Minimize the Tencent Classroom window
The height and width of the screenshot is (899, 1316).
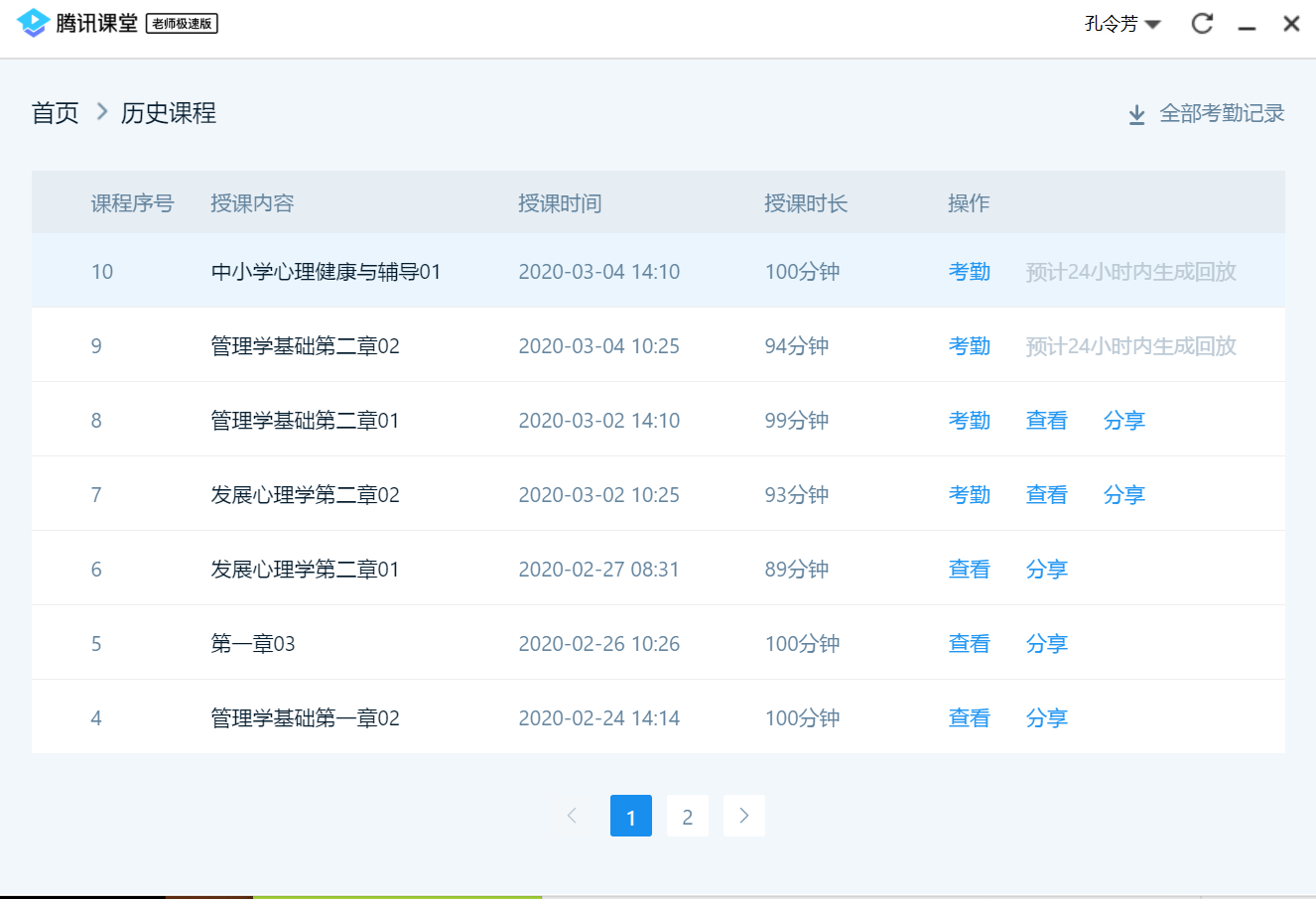[x=1248, y=25]
